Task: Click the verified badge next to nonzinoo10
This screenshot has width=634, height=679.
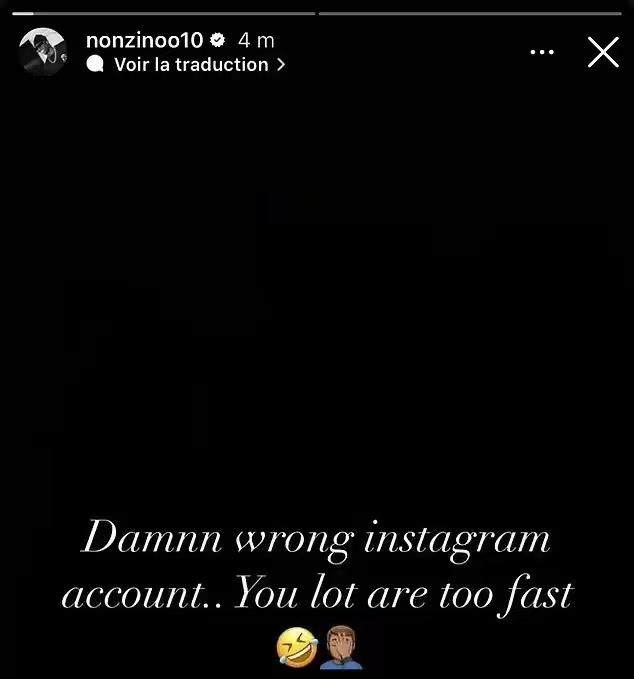Action: (217, 40)
